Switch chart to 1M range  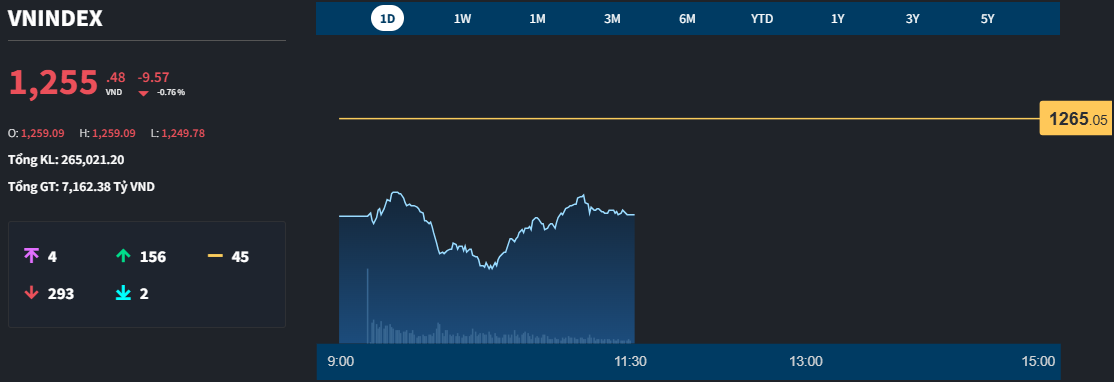(537, 19)
